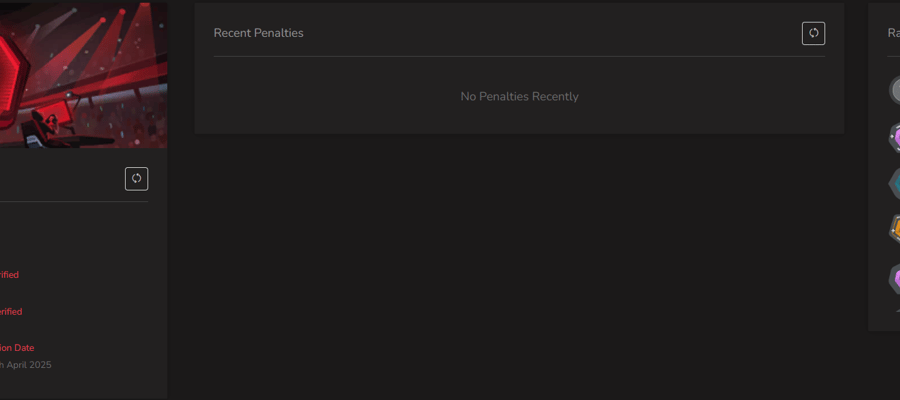Click the divider line under Recent Penalties
Screen dimensions: 900x400
pyautogui.click(x=519, y=56)
